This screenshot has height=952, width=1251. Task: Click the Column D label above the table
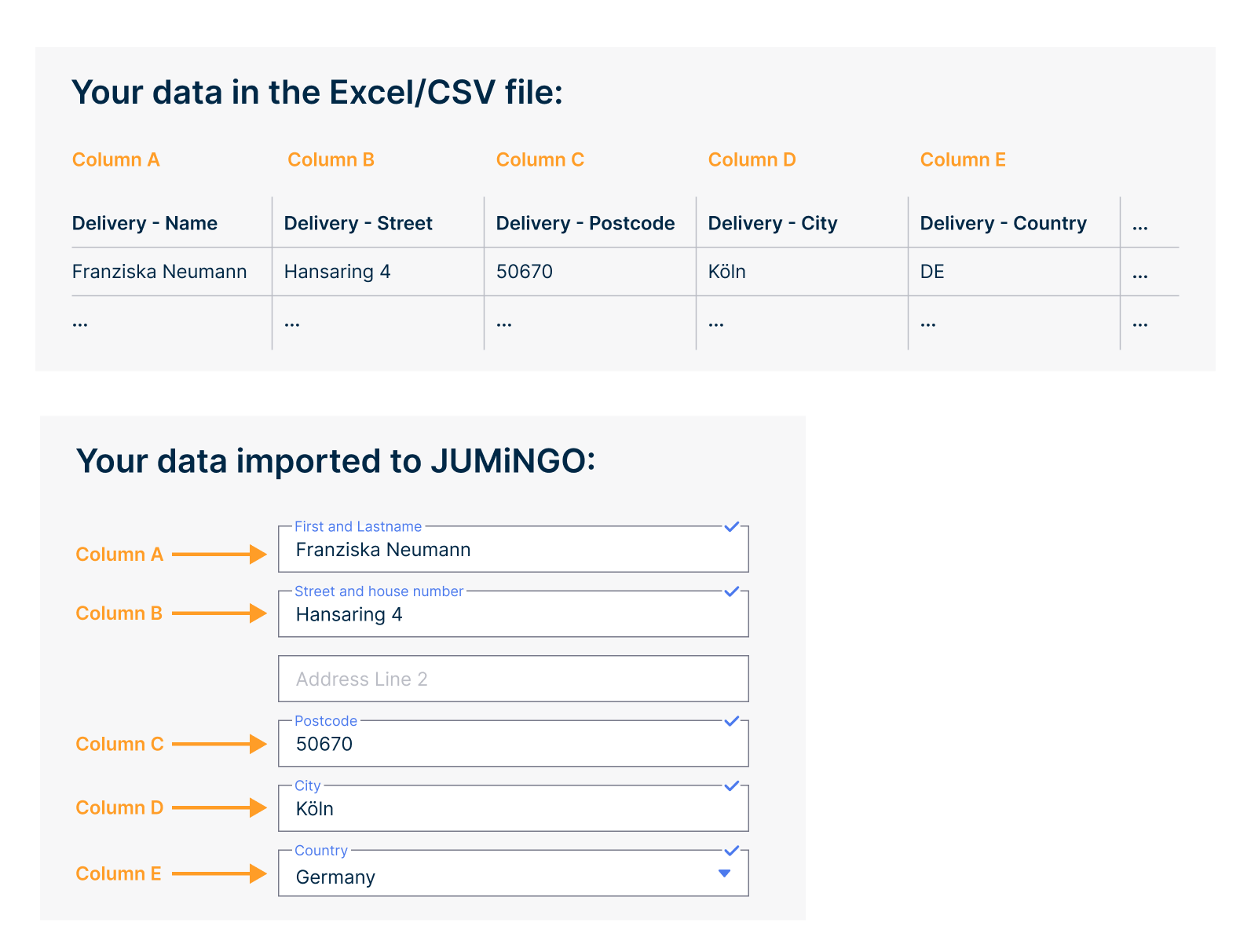[x=752, y=159]
